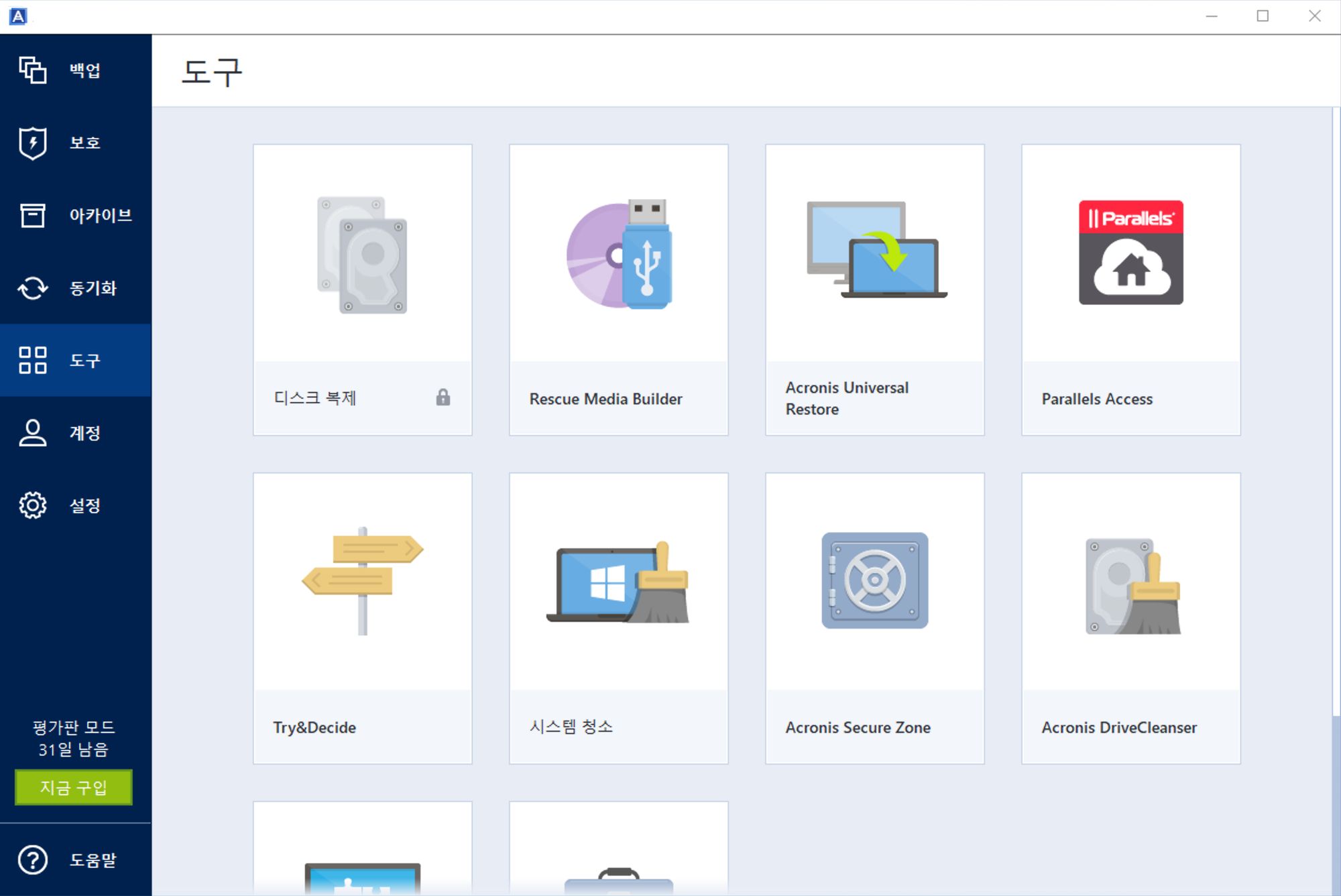Minimize the application window
This screenshot has height=896, width=1341.
[1212, 16]
